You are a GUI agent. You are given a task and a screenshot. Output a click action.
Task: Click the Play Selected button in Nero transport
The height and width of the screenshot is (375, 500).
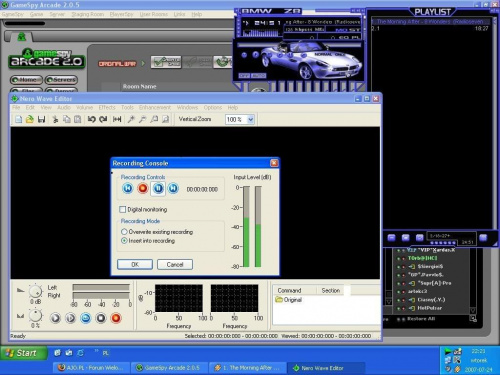(x=70, y=318)
